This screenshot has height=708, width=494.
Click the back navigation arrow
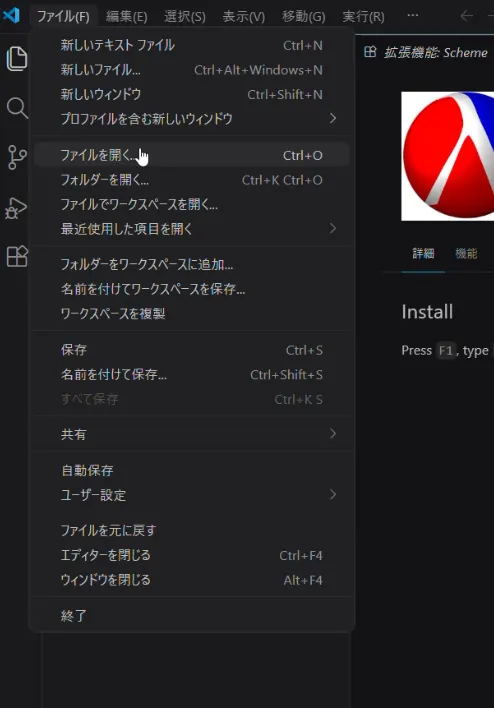[466, 16]
